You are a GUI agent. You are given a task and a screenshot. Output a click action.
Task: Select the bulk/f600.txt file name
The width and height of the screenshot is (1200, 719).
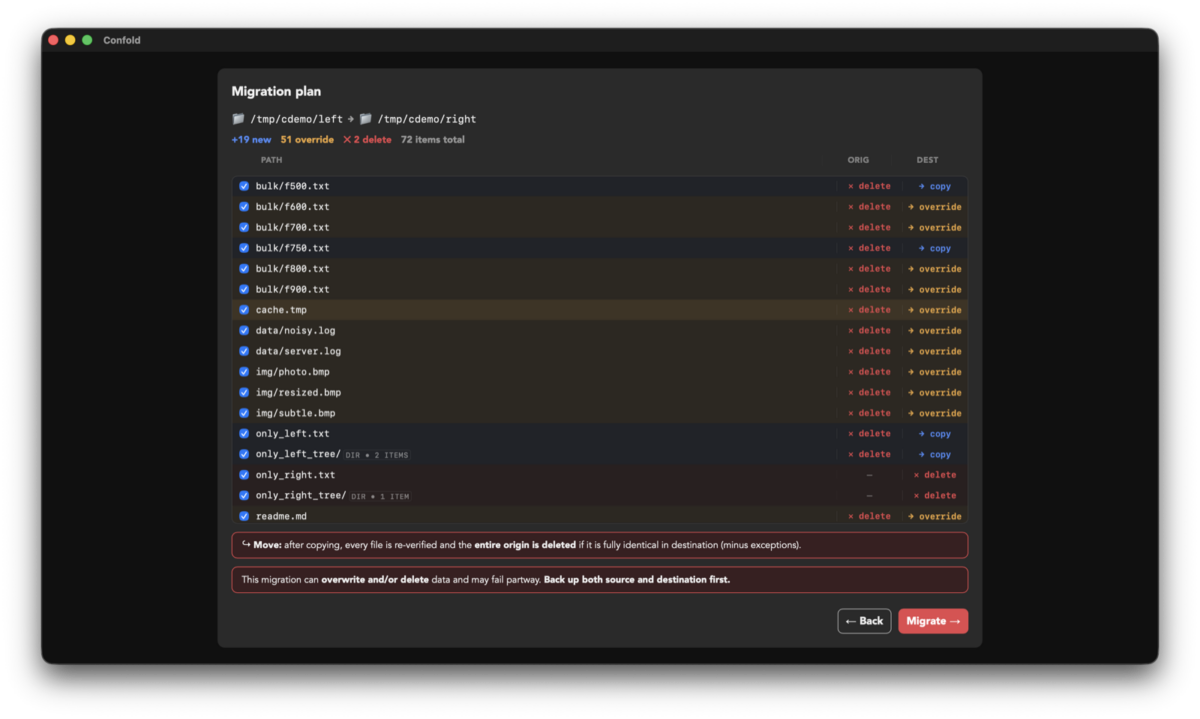pyautogui.click(x=292, y=207)
